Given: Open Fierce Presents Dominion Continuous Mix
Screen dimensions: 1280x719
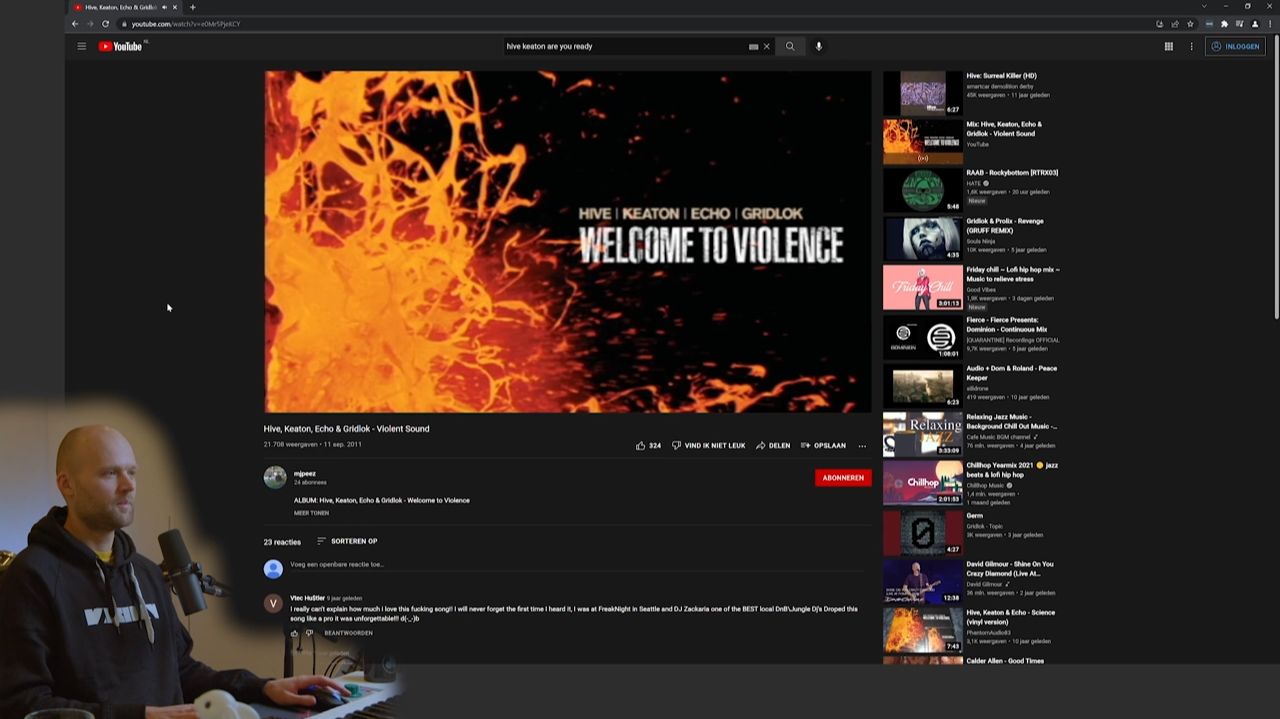Looking at the screenshot, I should (1006, 324).
